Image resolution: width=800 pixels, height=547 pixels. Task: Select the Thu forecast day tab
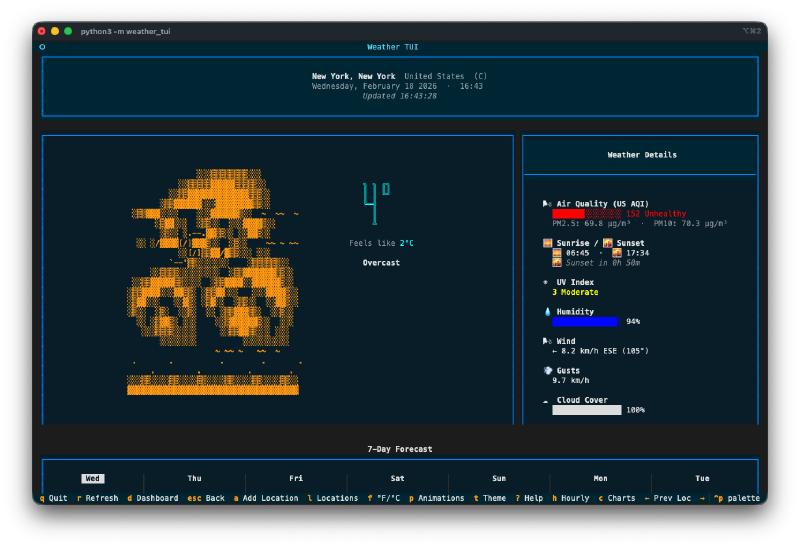(x=194, y=478)
